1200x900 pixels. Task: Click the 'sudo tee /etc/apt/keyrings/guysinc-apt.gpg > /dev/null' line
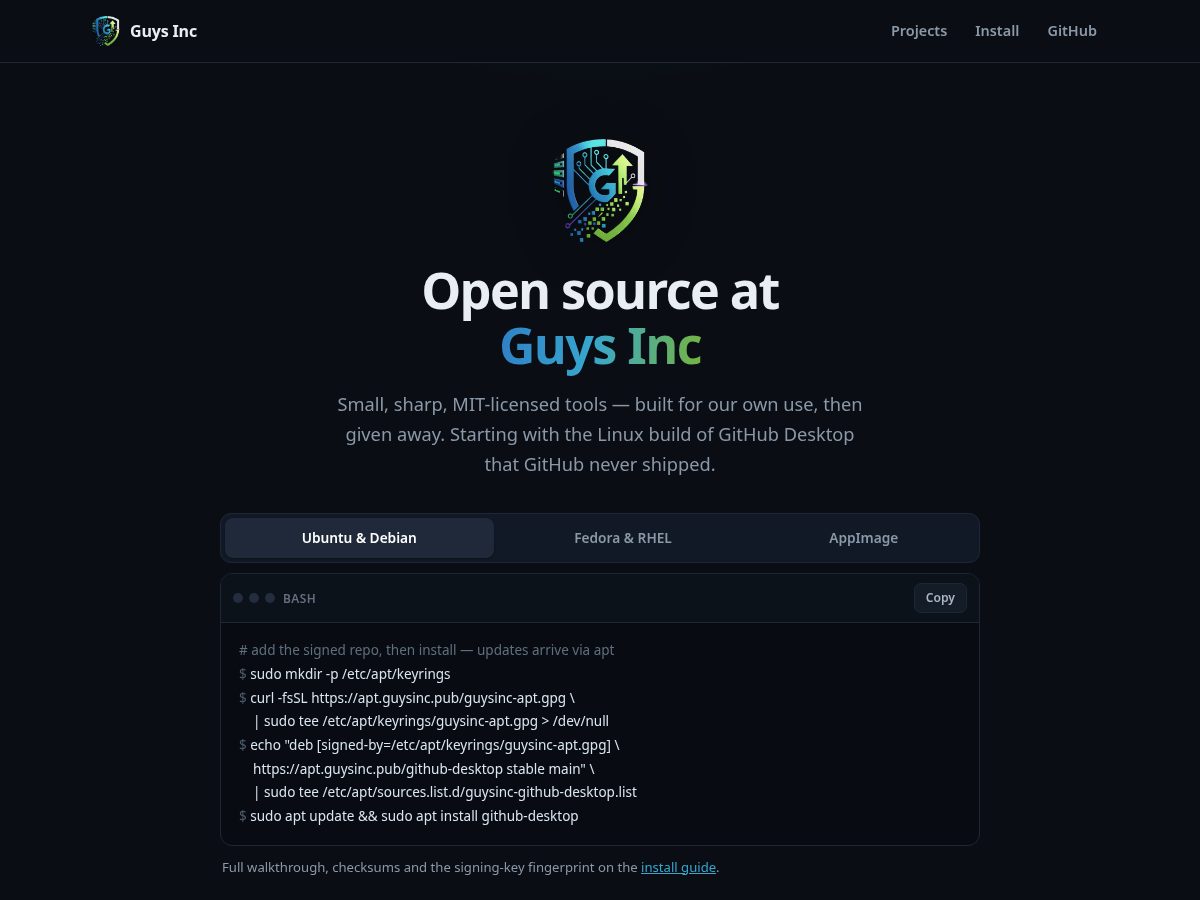coord(431,721)
